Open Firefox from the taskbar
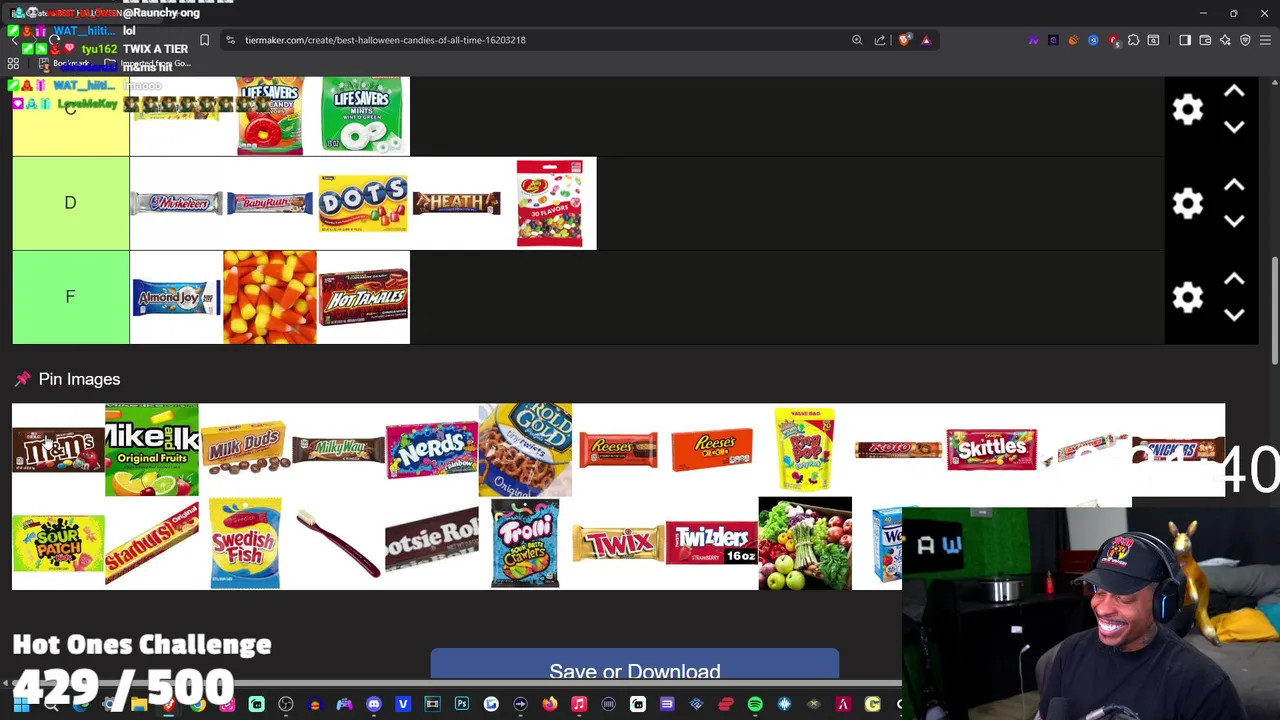 click(549, 705)
